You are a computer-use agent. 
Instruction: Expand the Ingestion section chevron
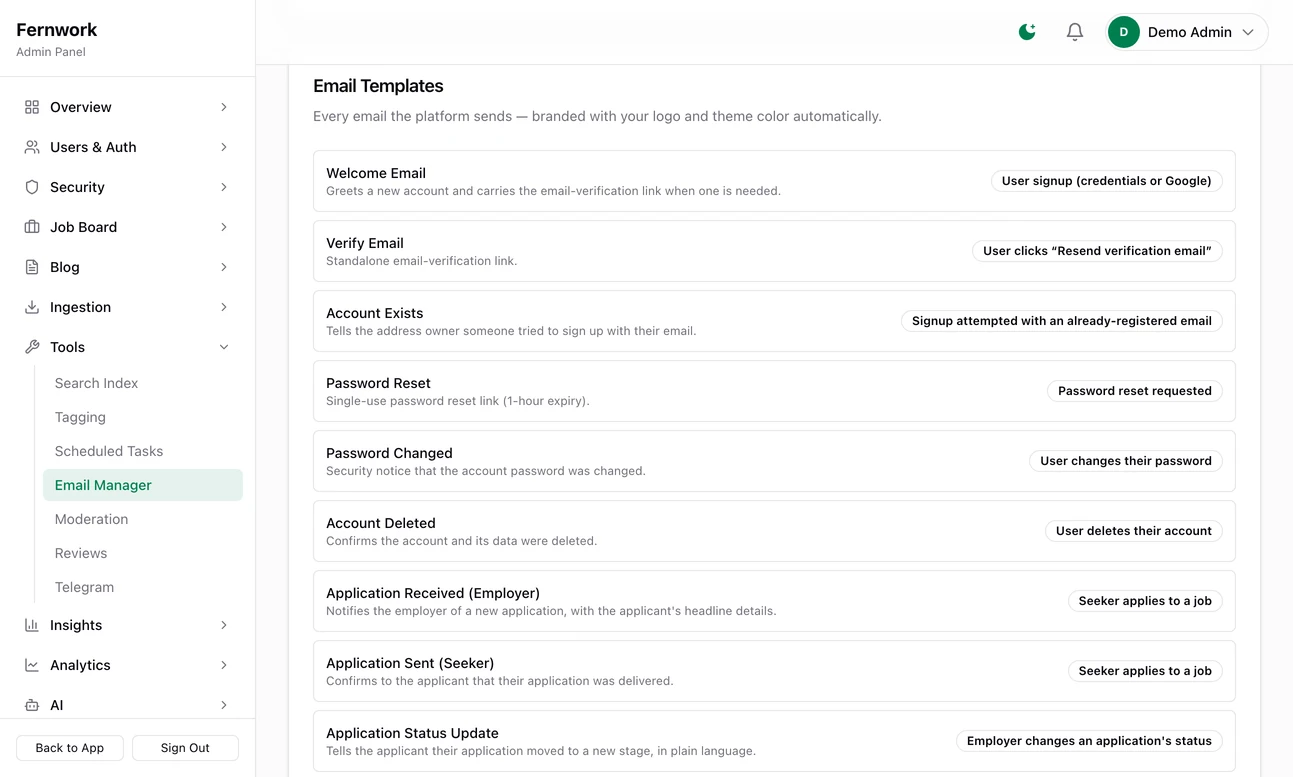tap(224, 307)
